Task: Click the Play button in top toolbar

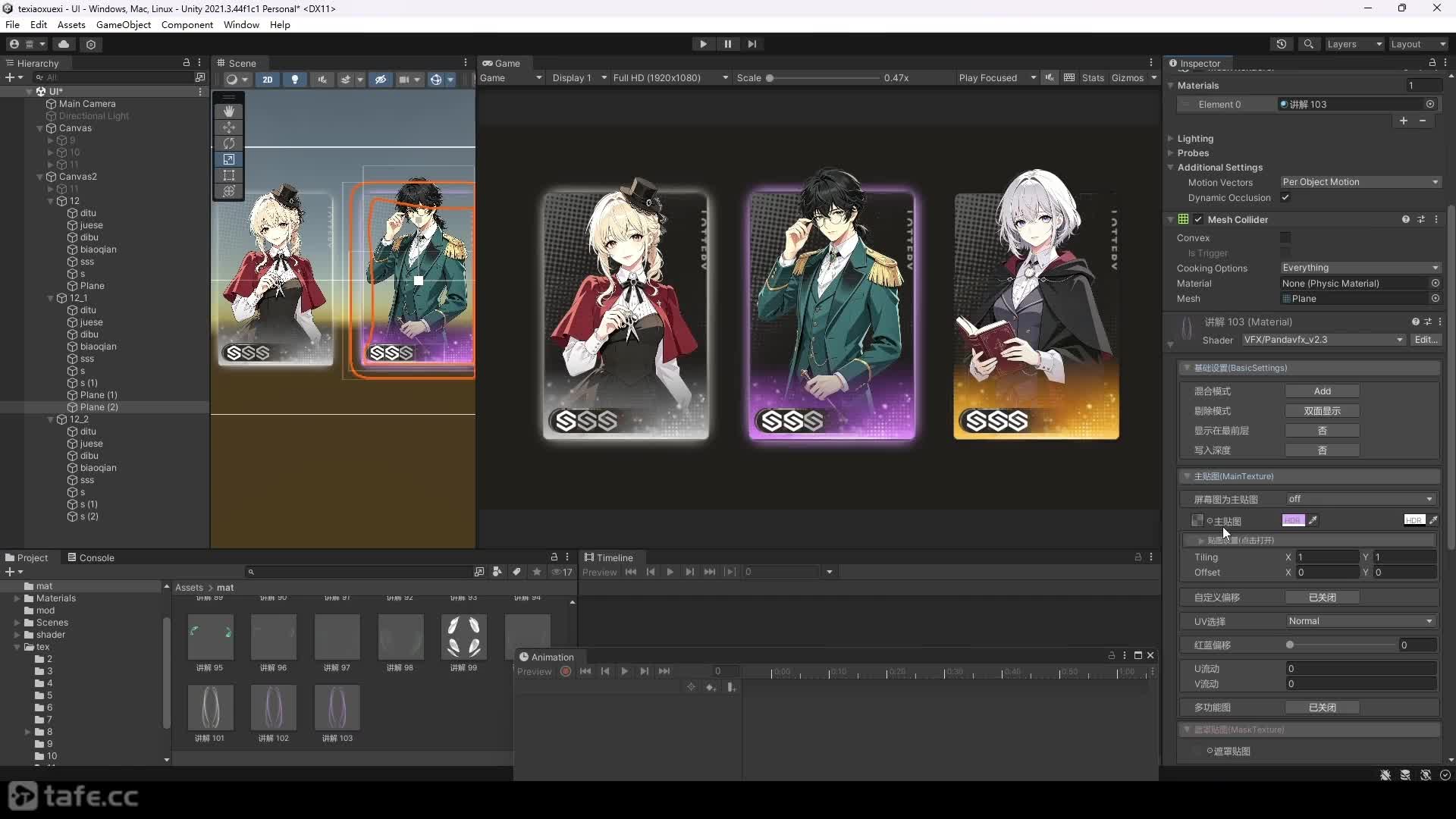Action: 703,44
